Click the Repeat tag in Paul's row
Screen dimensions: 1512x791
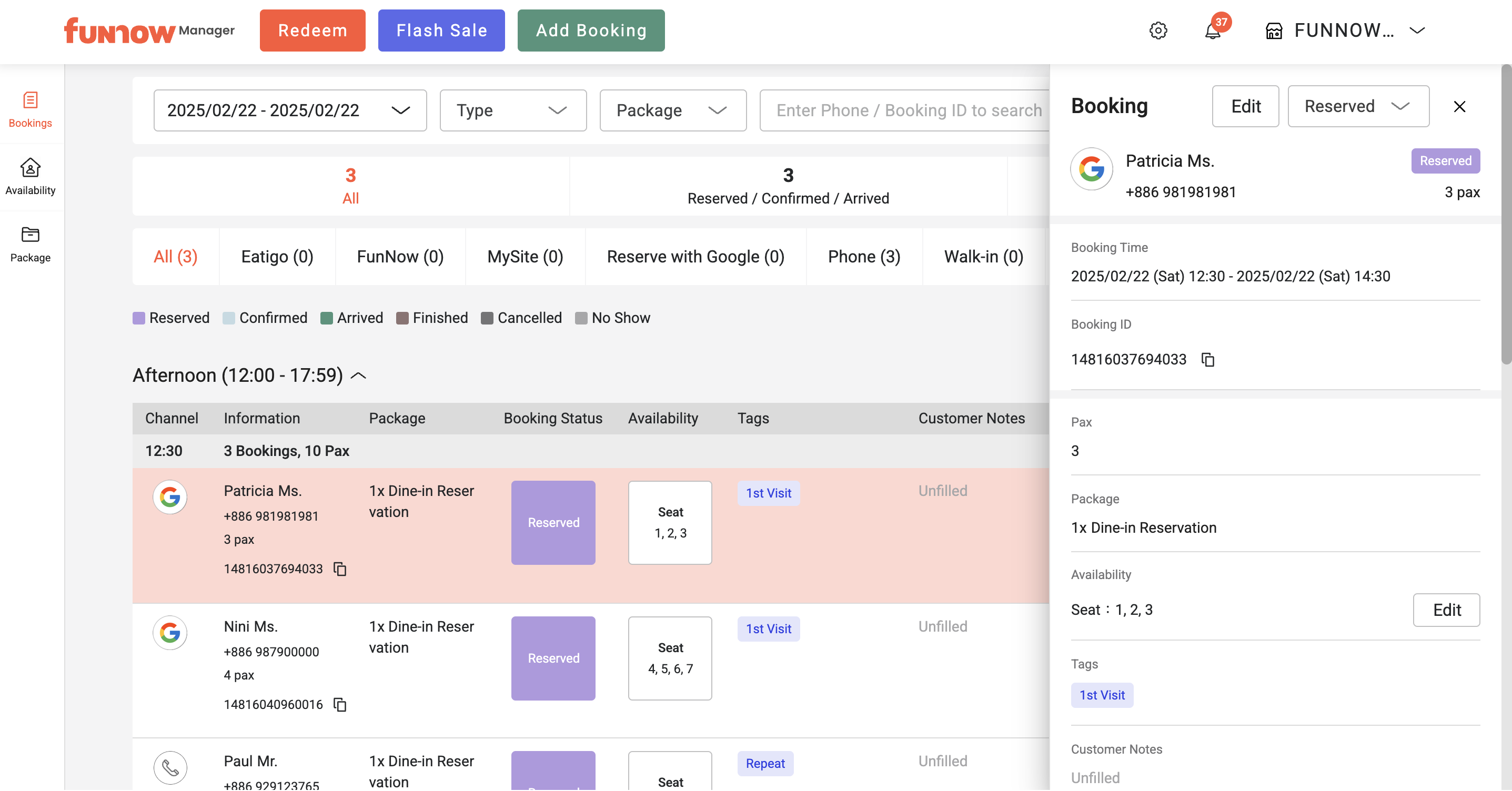coord(765,764)
